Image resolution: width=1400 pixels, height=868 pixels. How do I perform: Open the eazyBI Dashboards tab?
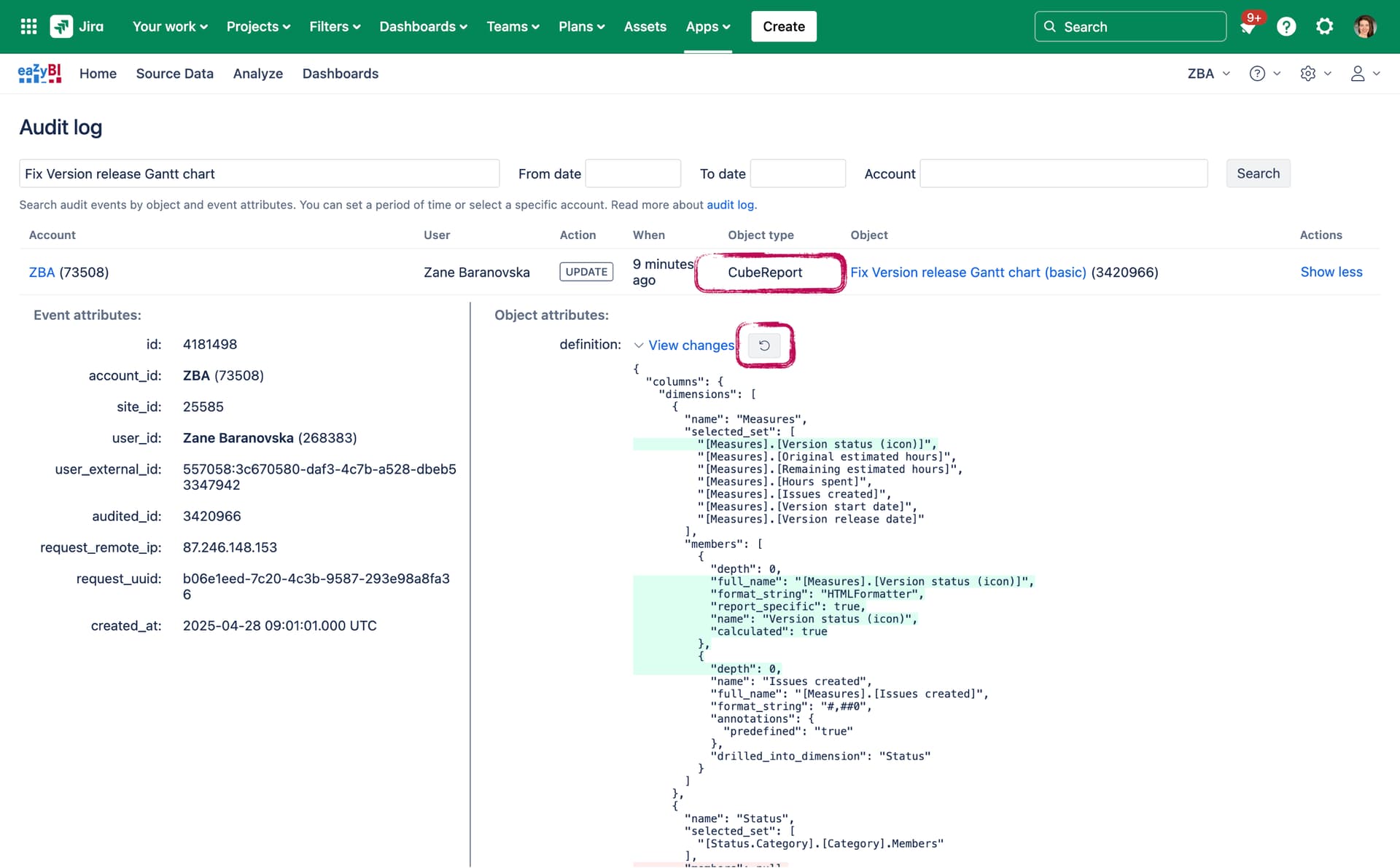pyautogui.click(x=340, y=74)
